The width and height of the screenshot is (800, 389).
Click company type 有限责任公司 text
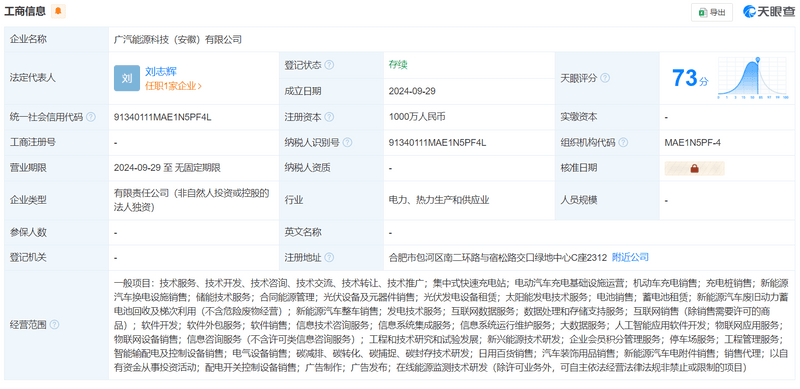pos(191,200)
